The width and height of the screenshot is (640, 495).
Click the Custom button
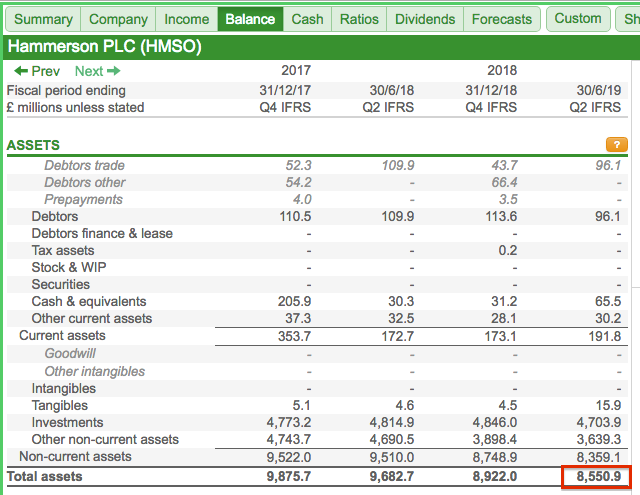[578, 19]
